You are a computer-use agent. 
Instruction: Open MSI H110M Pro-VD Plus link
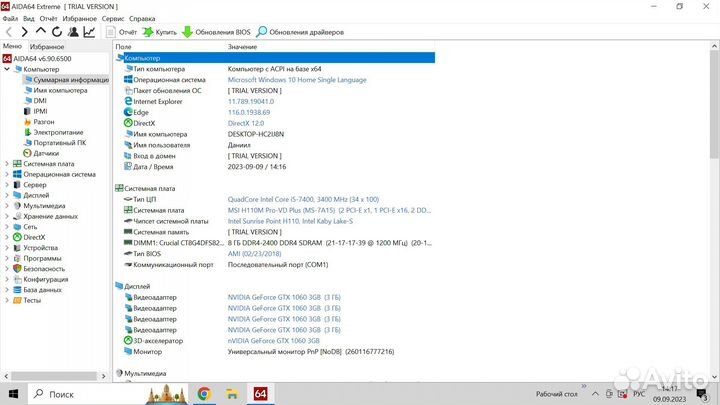pyautogui.click(x=329, y=210)
